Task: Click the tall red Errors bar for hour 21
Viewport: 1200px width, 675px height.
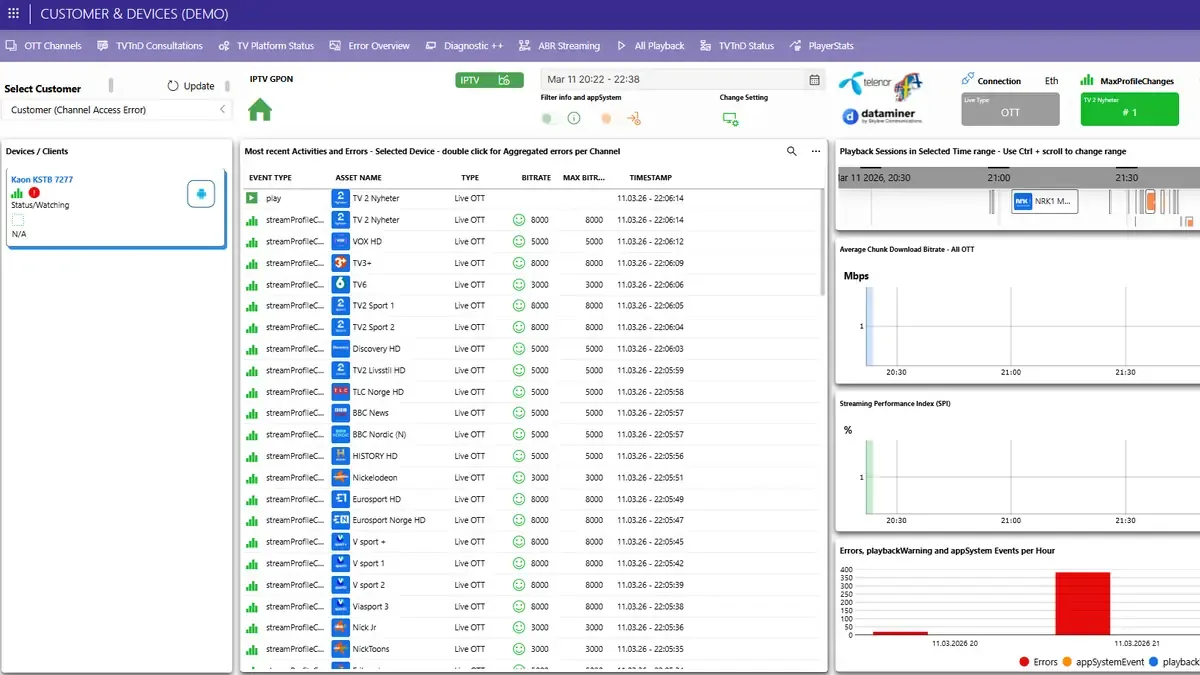Action: [x=1082, y=603]
